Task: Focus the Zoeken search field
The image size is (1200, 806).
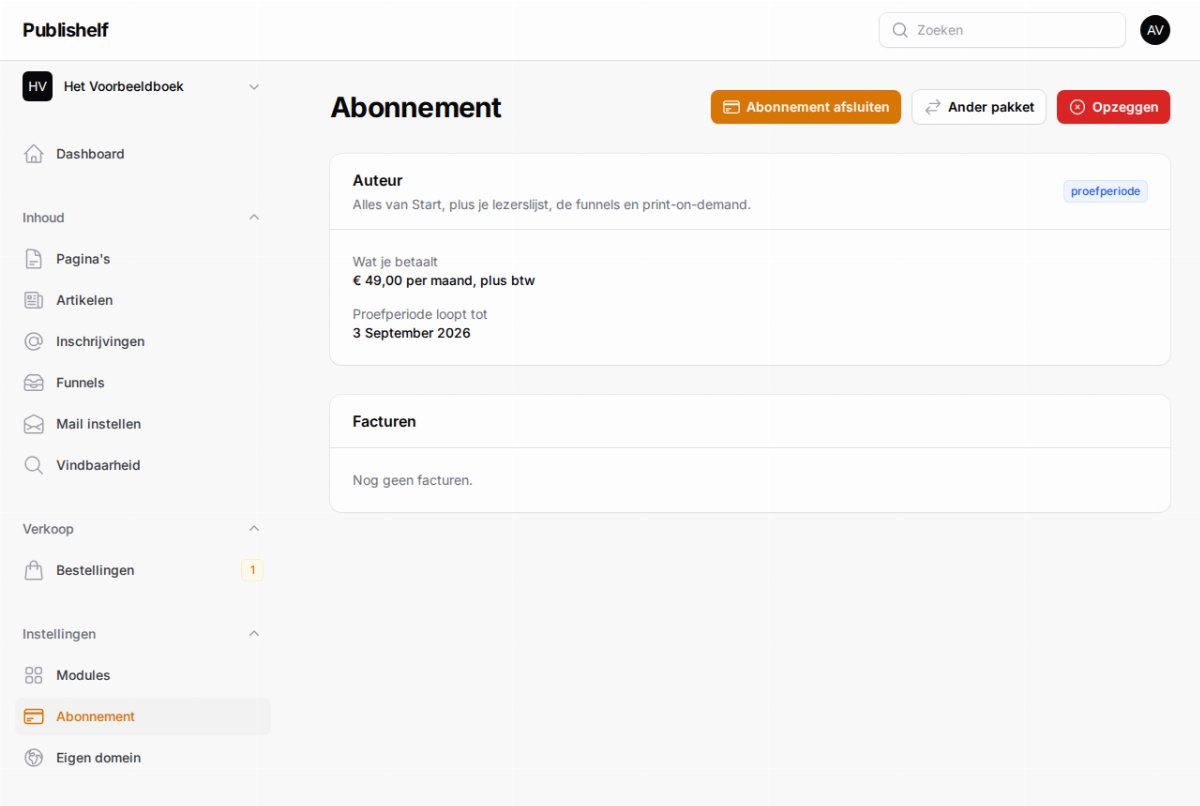Action: 1002,30
